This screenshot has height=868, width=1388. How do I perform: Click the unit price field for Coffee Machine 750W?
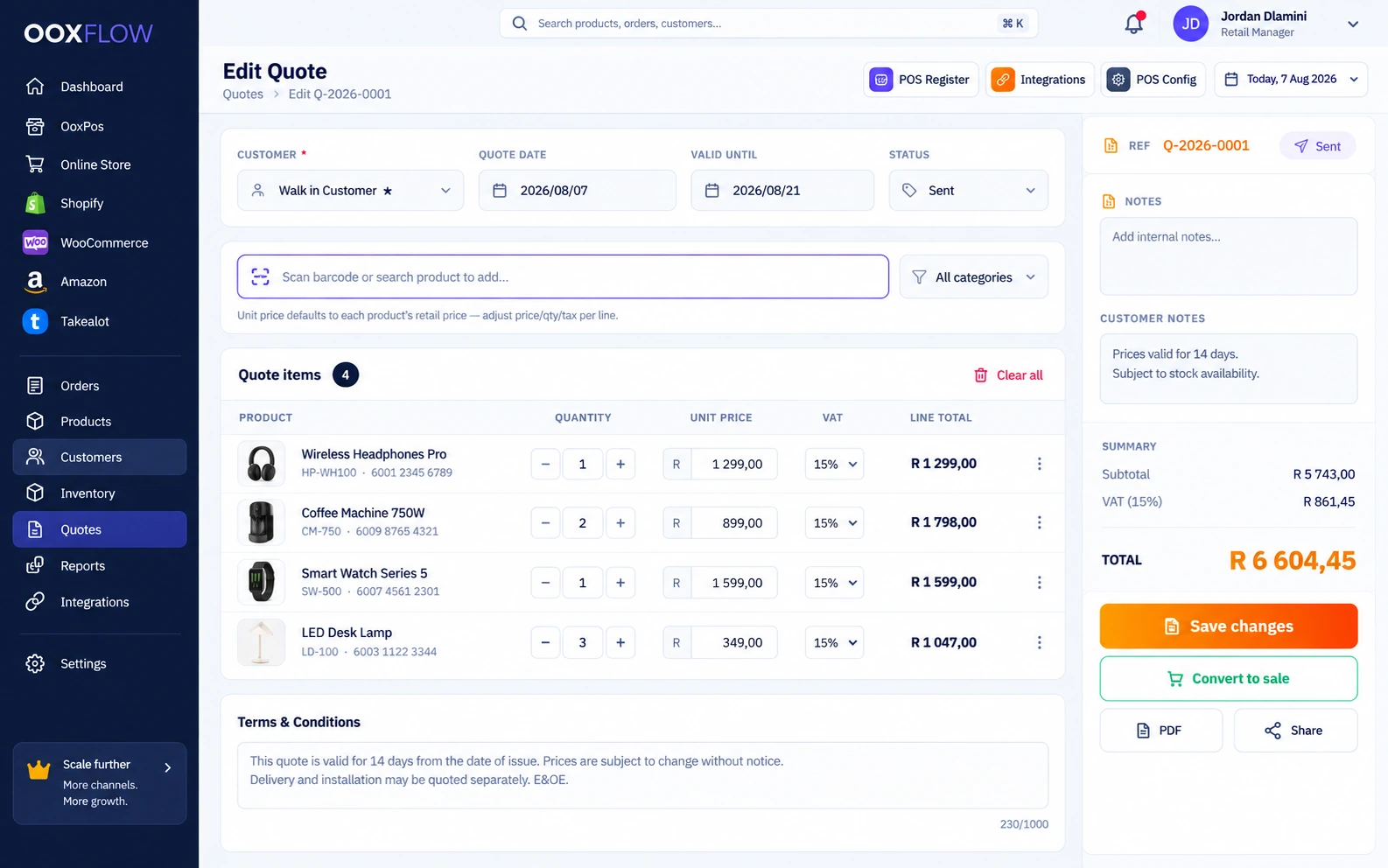734,522
